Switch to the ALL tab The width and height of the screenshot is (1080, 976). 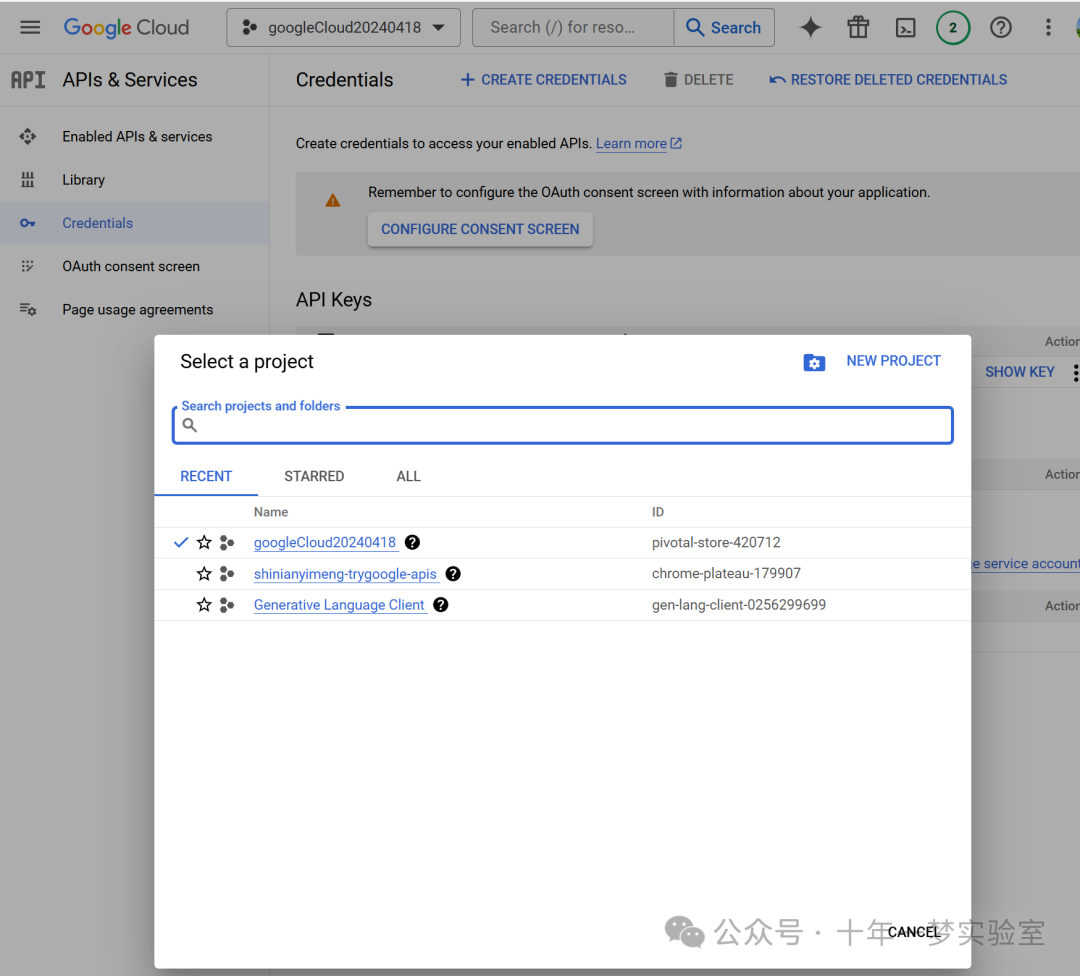(408, 477)
